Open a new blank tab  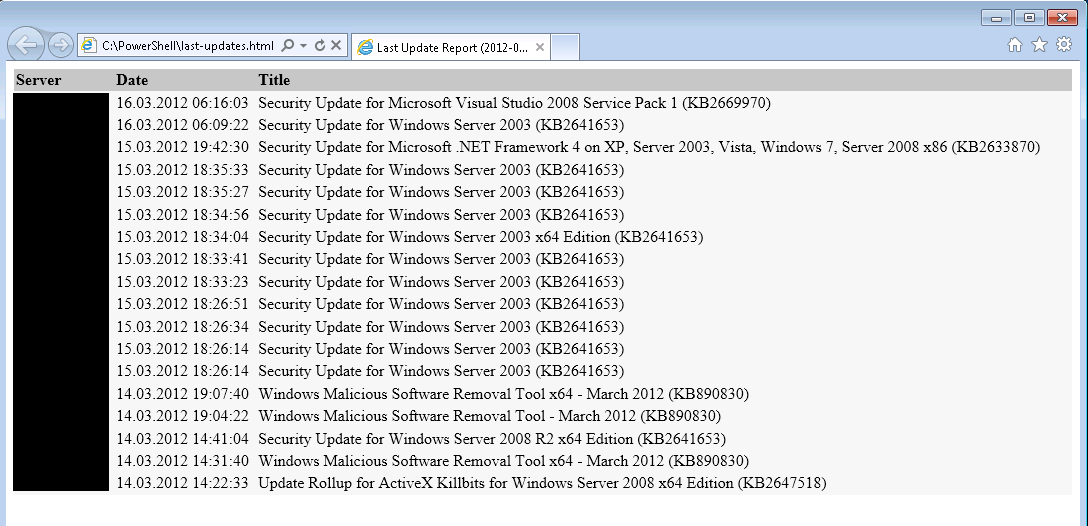(x=565, y=47)
